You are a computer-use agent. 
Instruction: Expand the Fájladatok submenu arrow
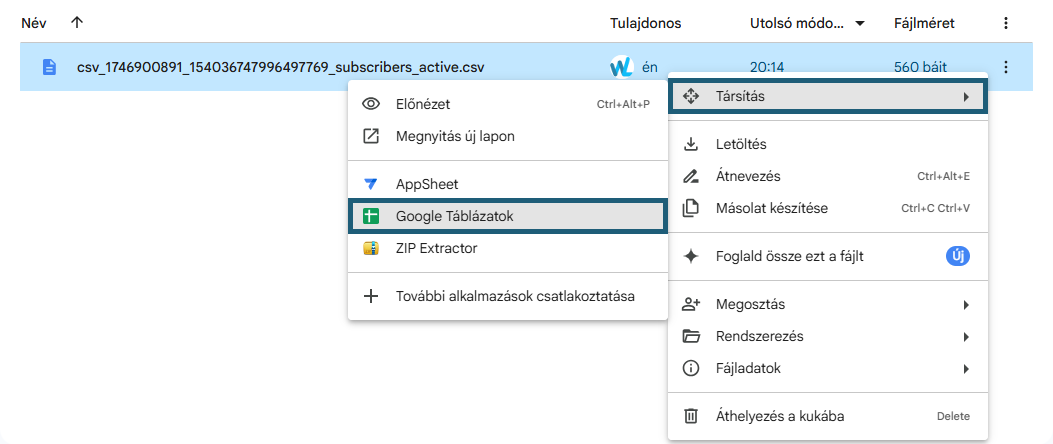pos(966,369)
